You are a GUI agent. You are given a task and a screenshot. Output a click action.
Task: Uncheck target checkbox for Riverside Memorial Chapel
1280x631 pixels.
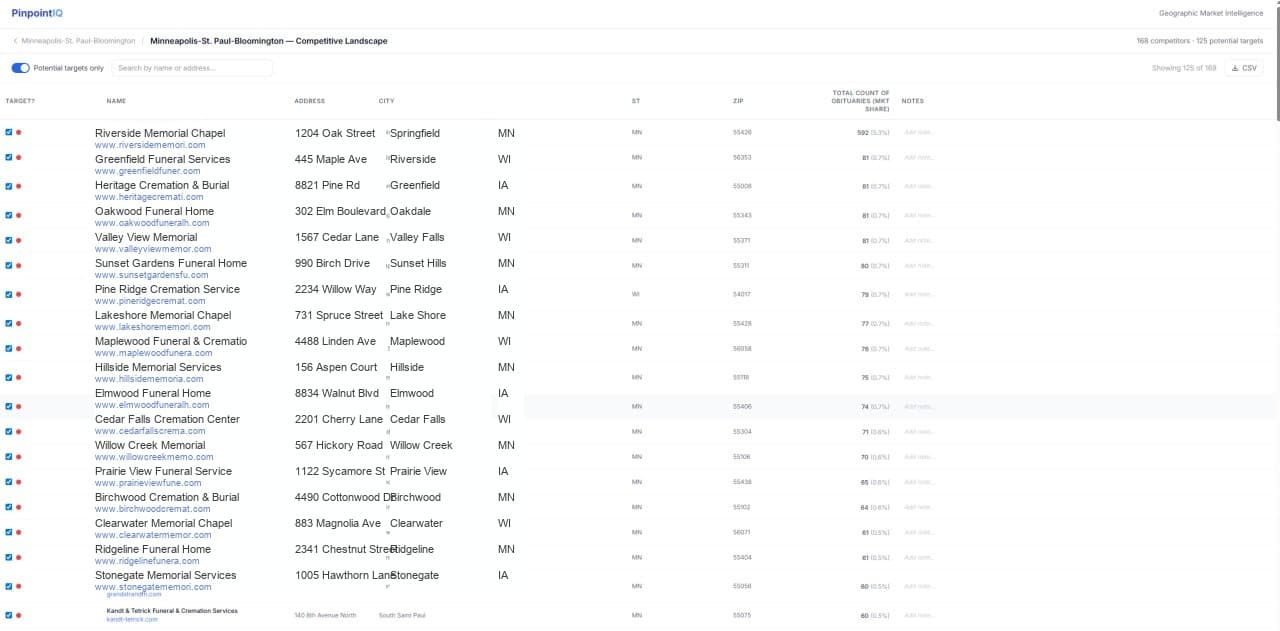tap(8, 132)
